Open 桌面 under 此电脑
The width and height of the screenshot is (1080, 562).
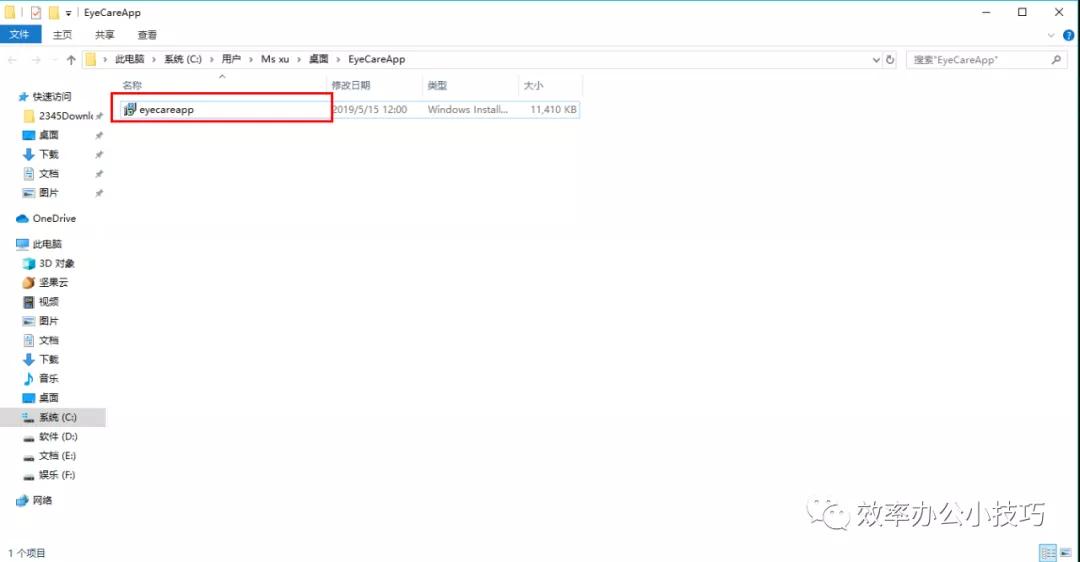[x=48, y=397]
